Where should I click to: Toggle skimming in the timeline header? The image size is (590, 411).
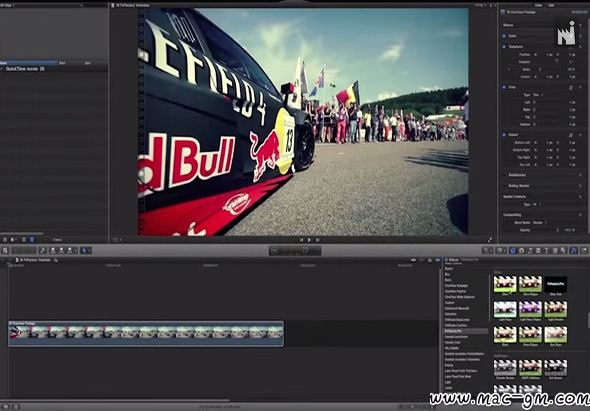(x=413, y=260)
